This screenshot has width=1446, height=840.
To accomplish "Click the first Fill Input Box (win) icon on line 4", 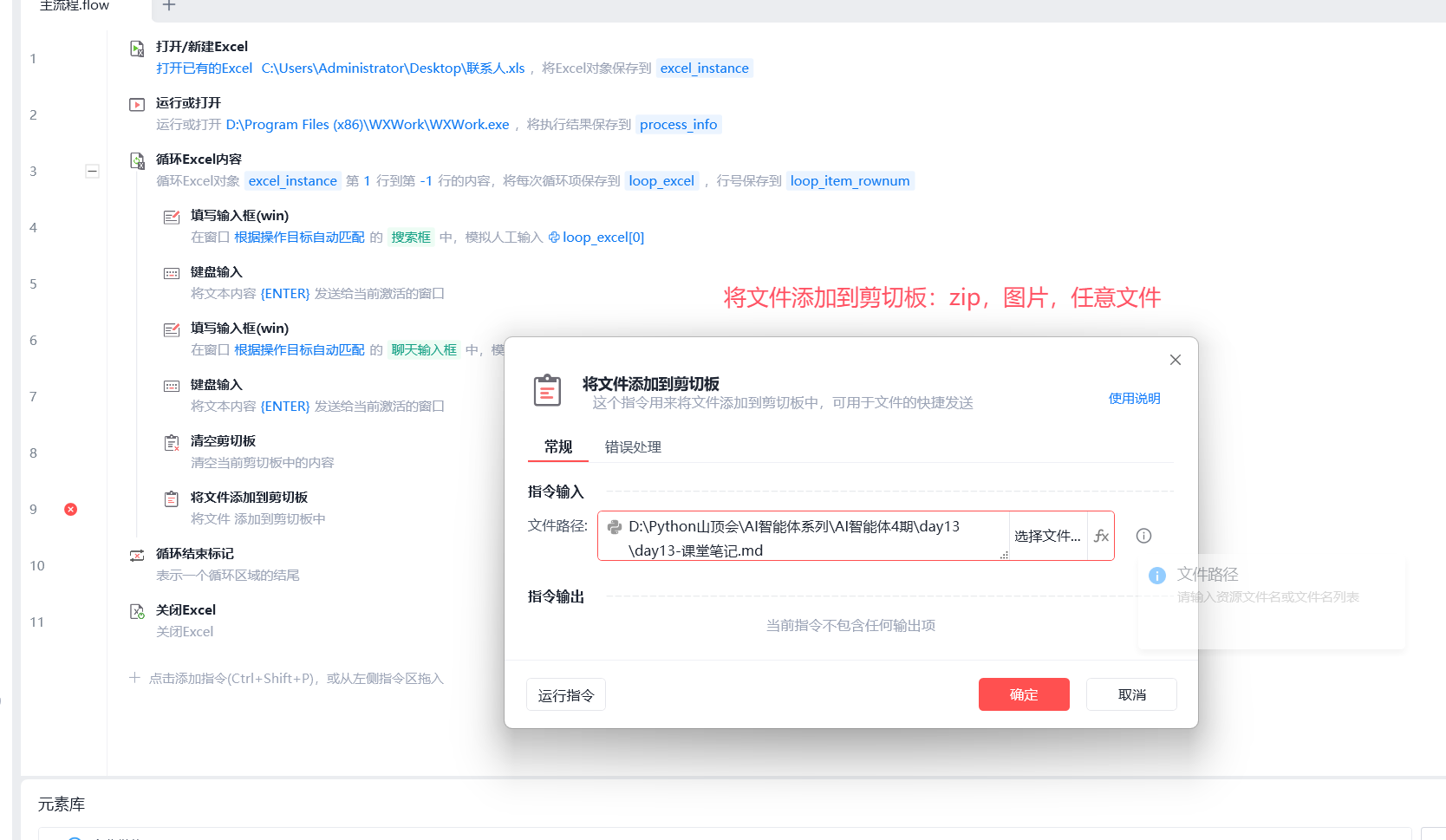I will [172, 218].
